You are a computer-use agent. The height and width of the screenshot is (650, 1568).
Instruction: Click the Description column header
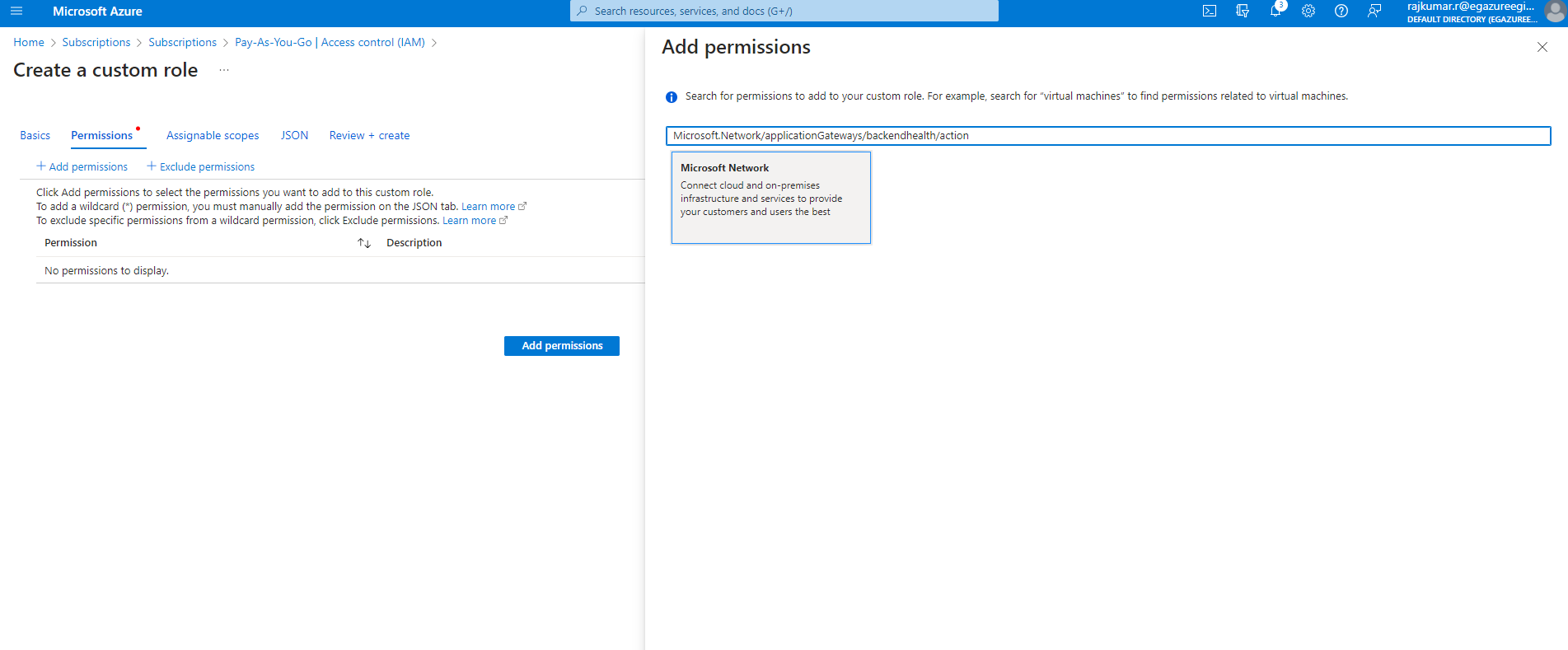pos(414,243)
